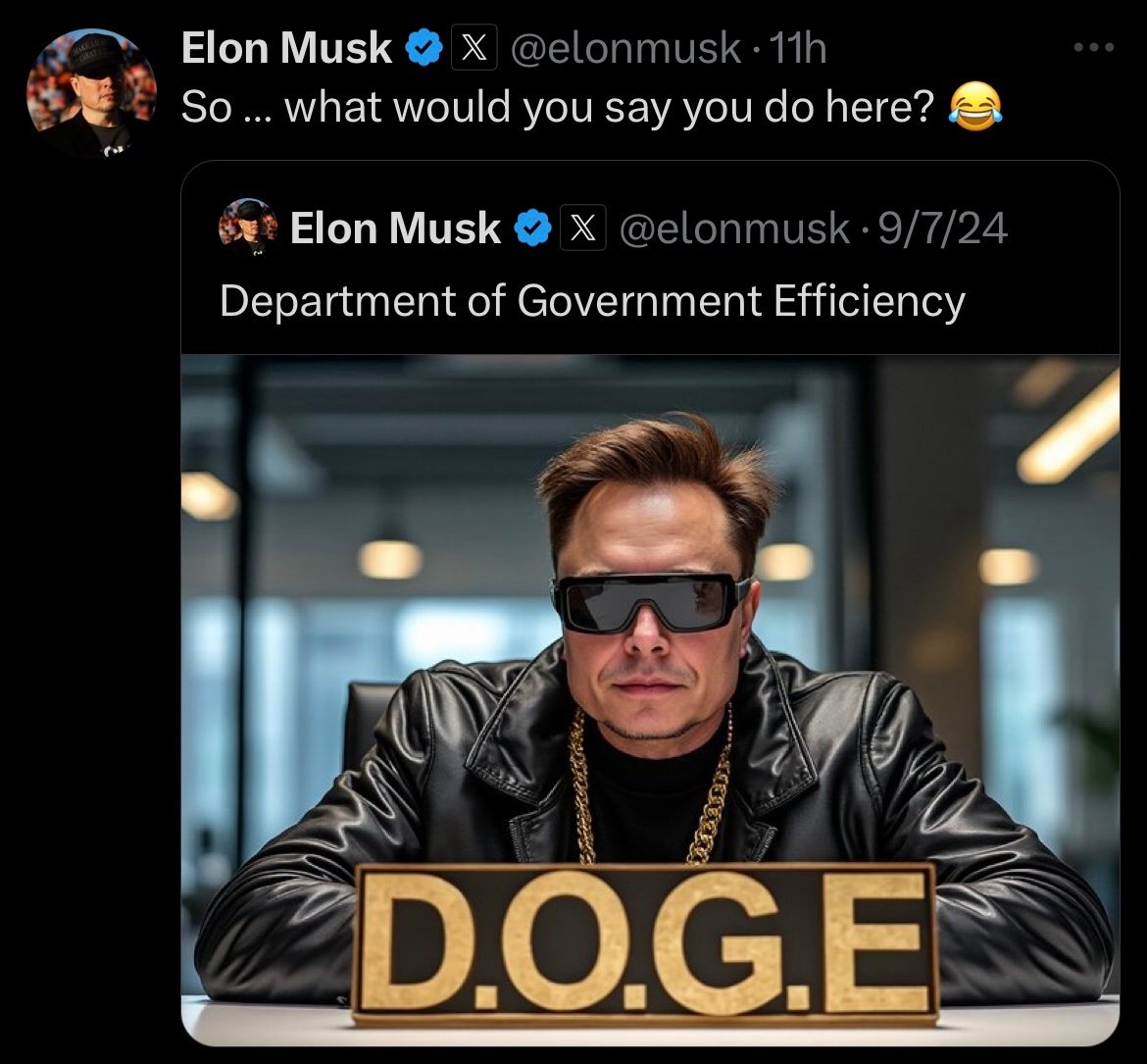Click X affiliate badge in the quoted tweet
Screen dimensions: 1147x1064
(583, 228)
